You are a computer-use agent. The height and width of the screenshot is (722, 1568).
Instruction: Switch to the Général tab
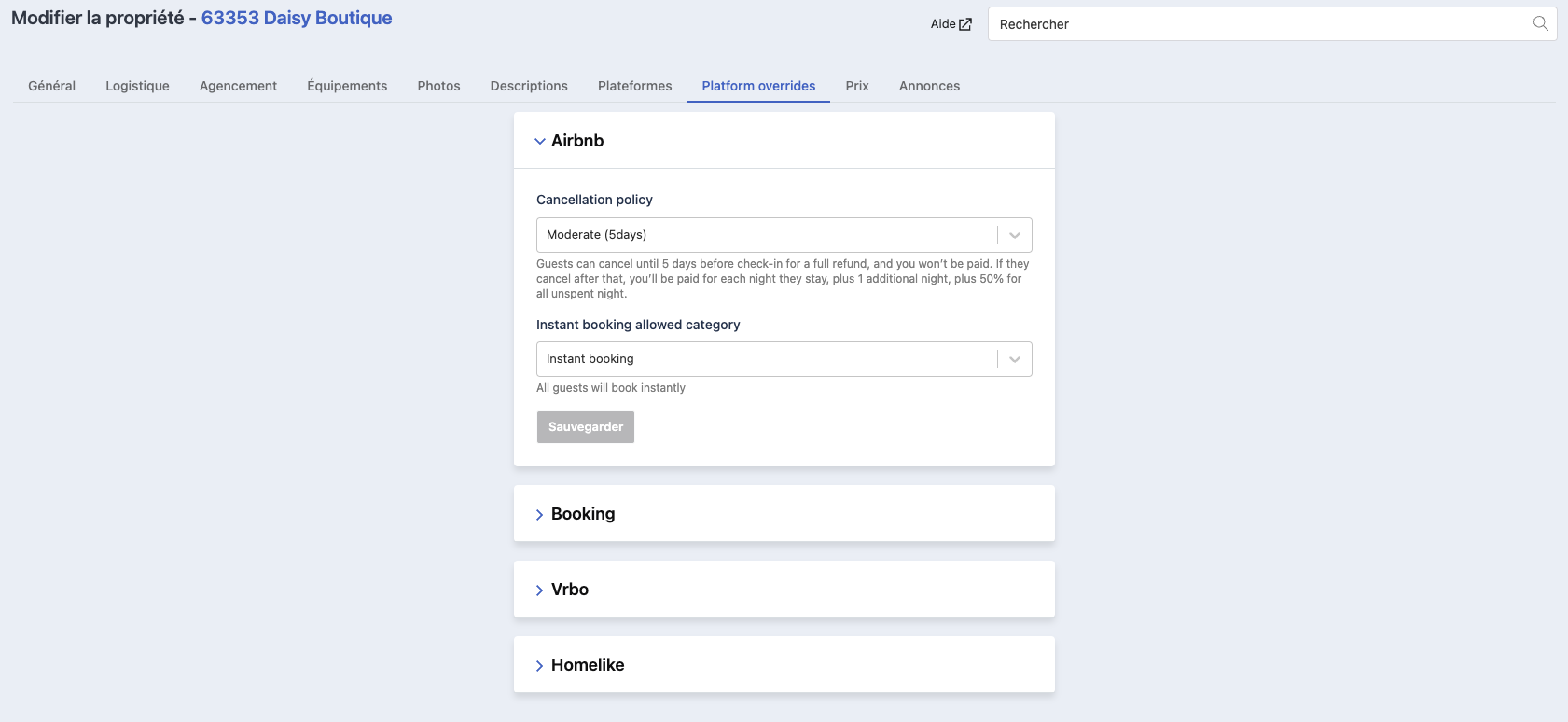point(52,86)
